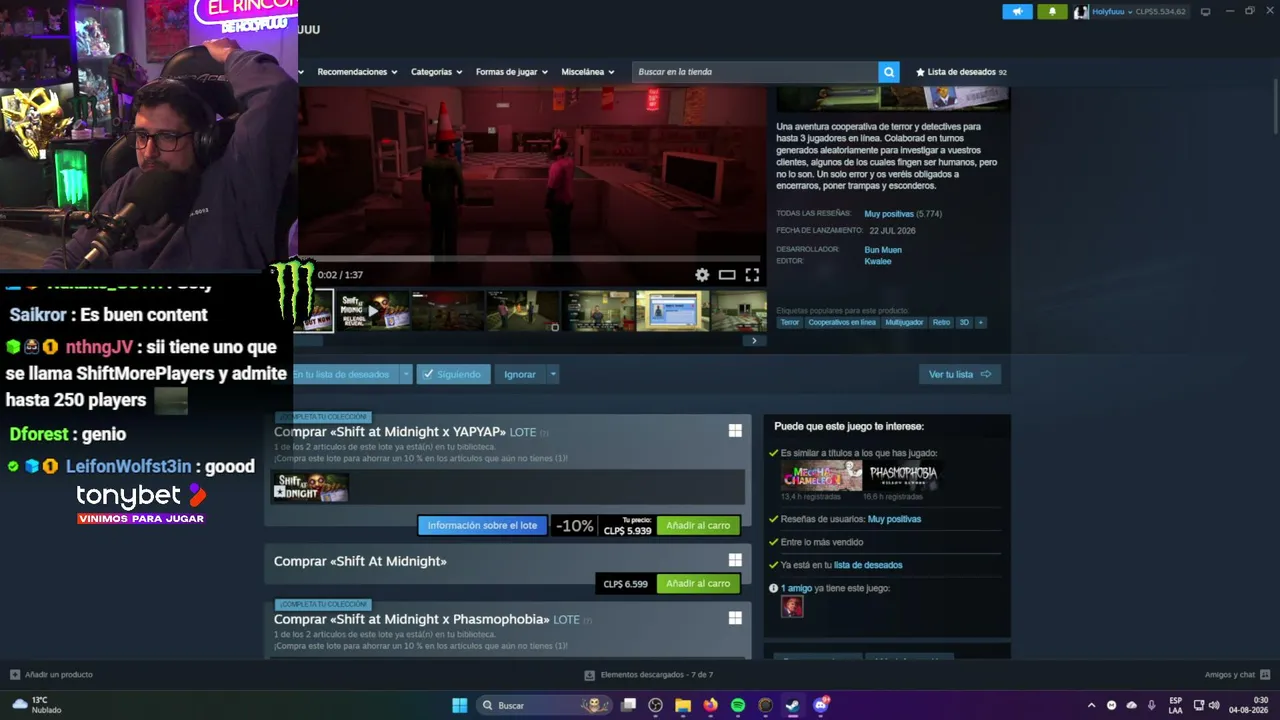
Task: Select the 3D tag
Action: 964,323
